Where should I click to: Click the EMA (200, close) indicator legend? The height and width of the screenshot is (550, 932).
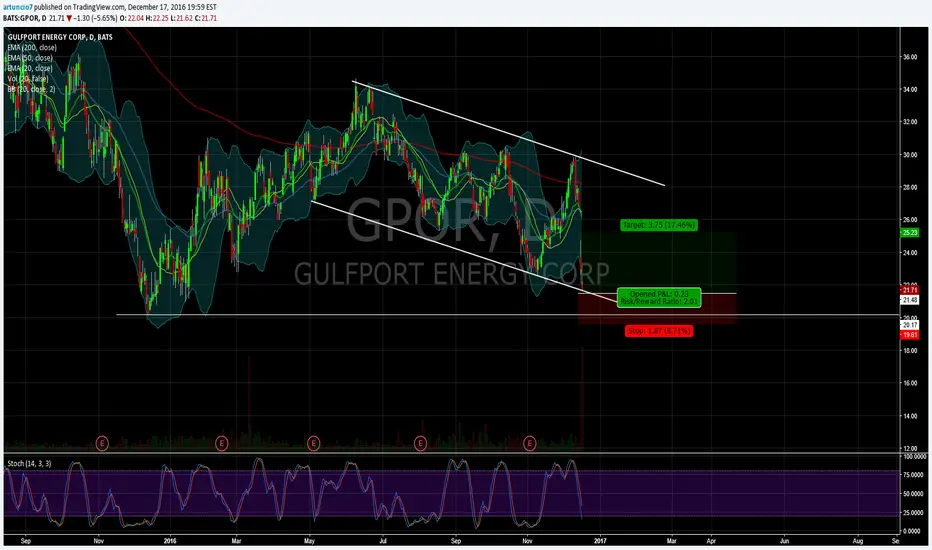point(32,48)
